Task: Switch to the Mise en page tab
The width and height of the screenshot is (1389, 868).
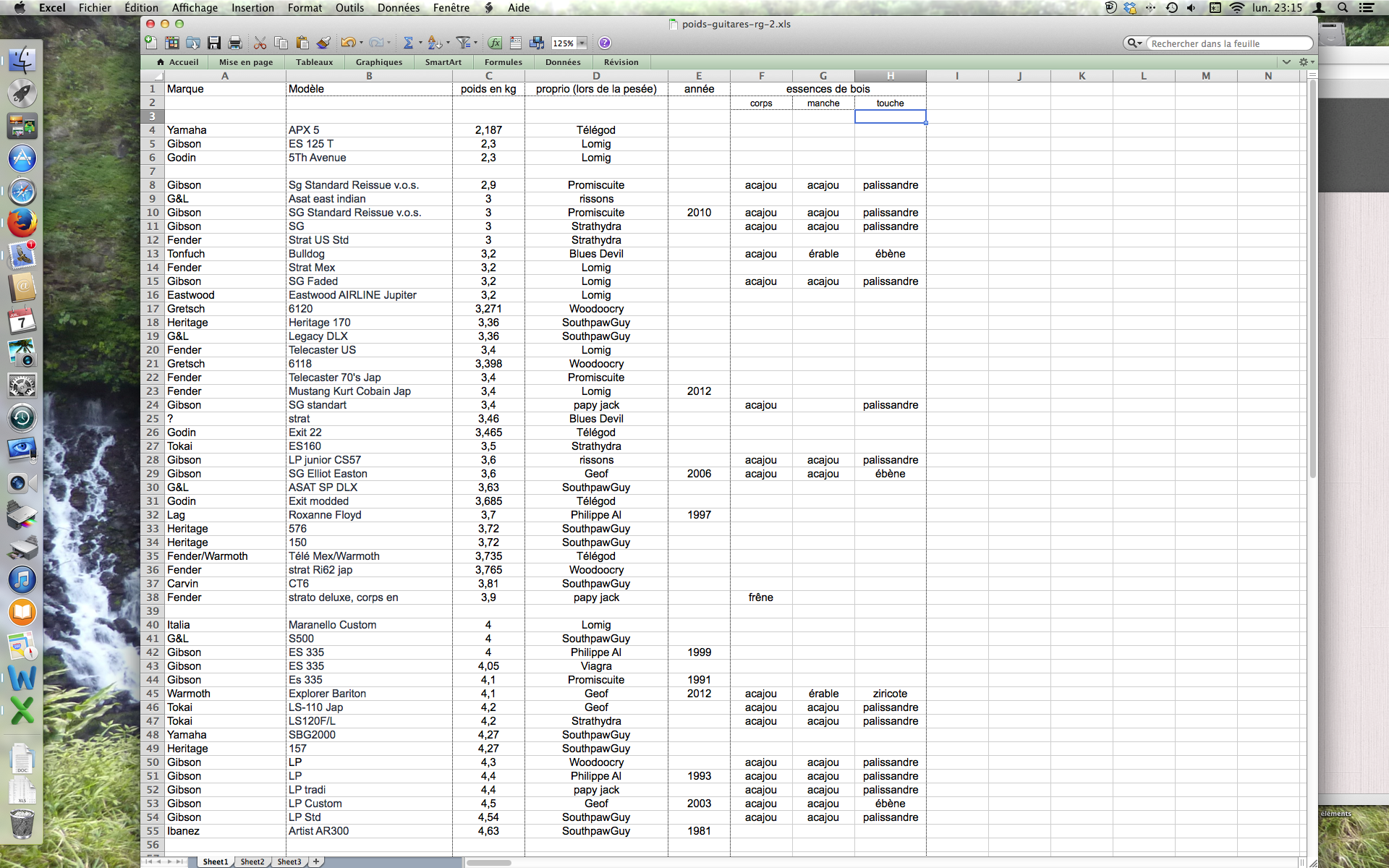Action: 246,62
